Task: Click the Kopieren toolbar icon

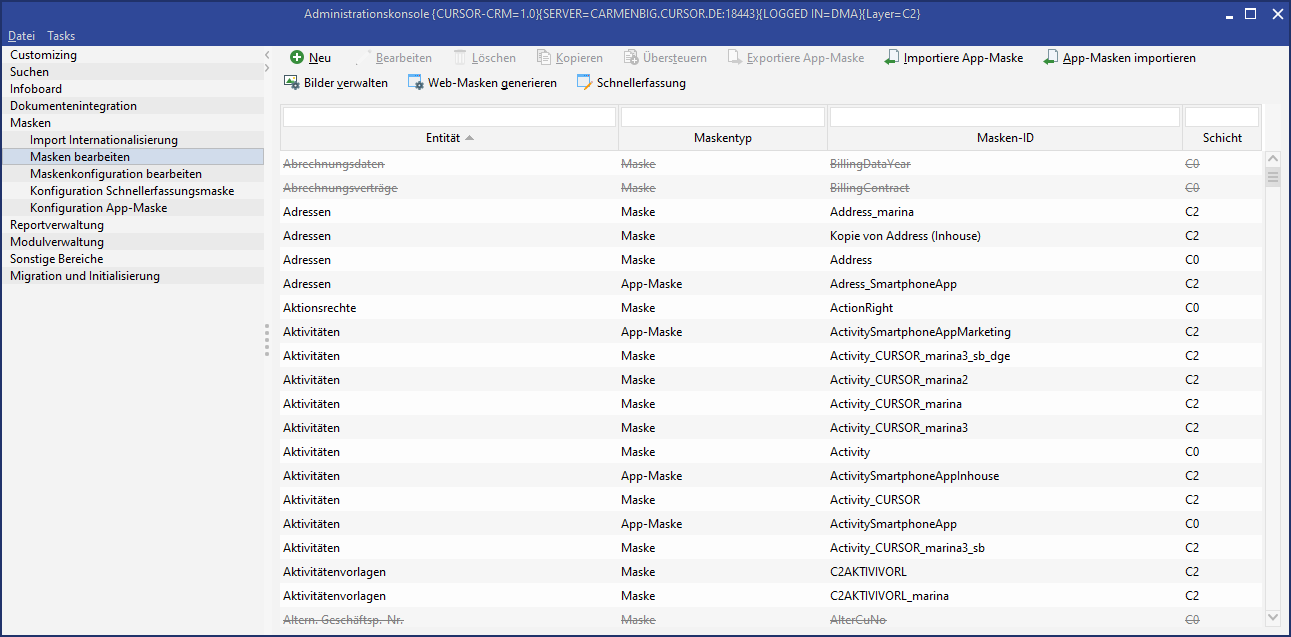Action: point(544,58)
